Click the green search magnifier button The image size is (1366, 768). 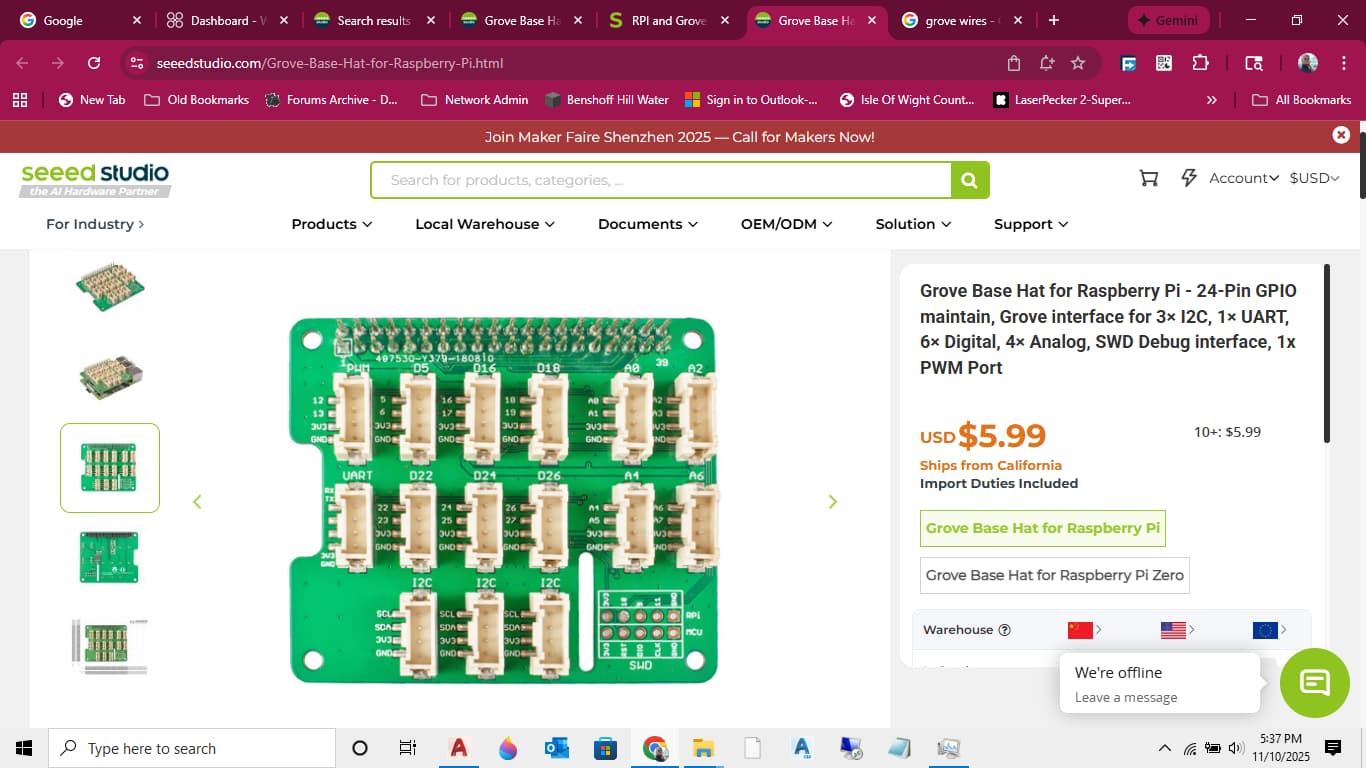pos(969,180)
